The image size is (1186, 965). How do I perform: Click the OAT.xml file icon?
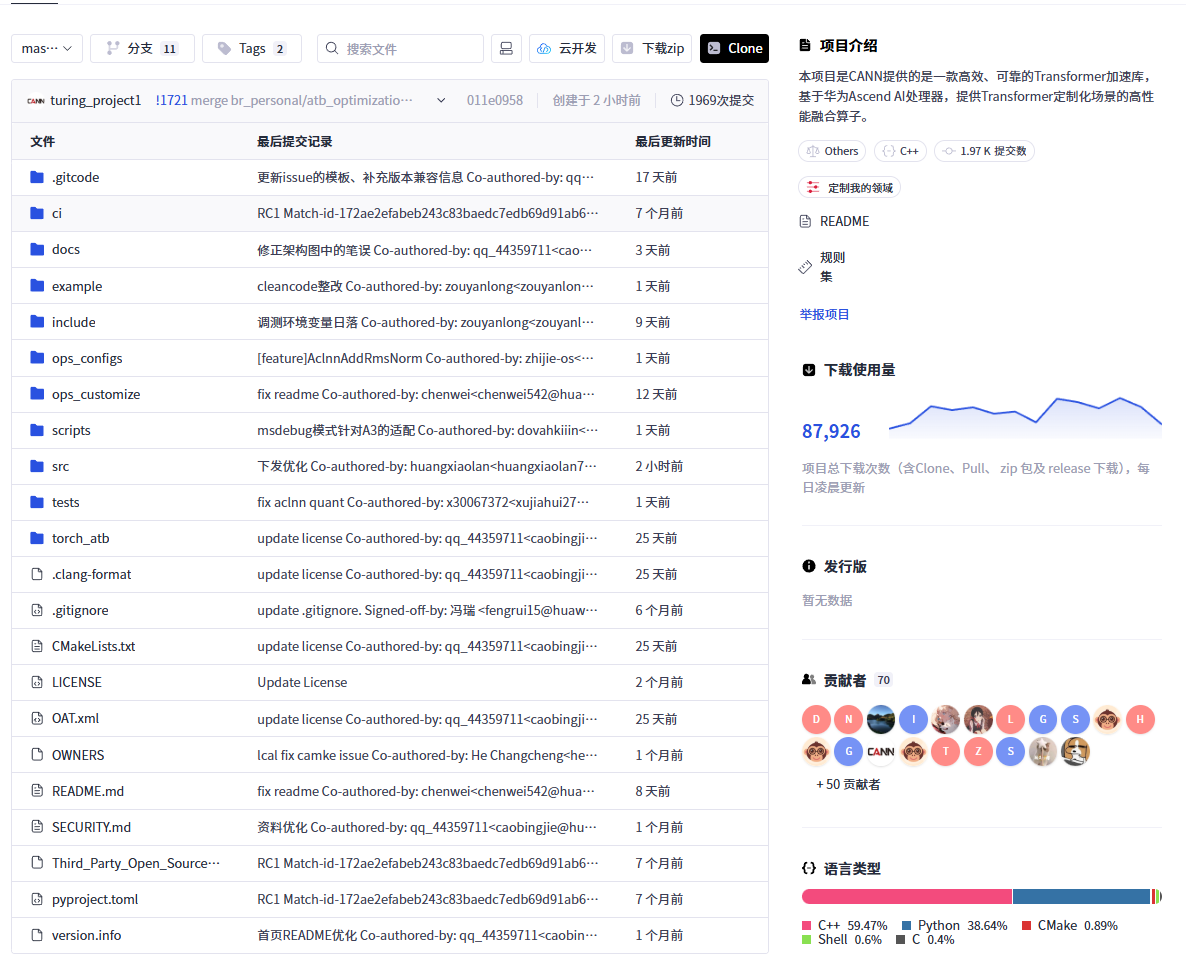37,718
